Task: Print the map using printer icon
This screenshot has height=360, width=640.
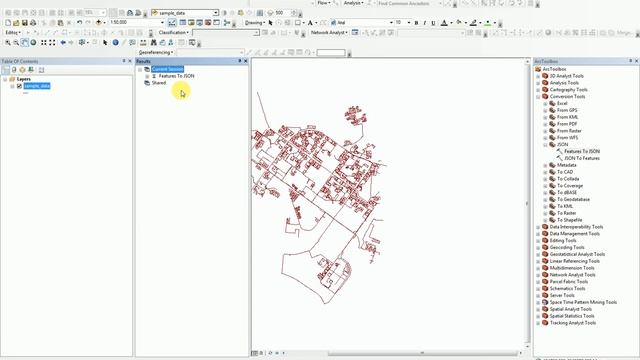Action: (33, 23)
